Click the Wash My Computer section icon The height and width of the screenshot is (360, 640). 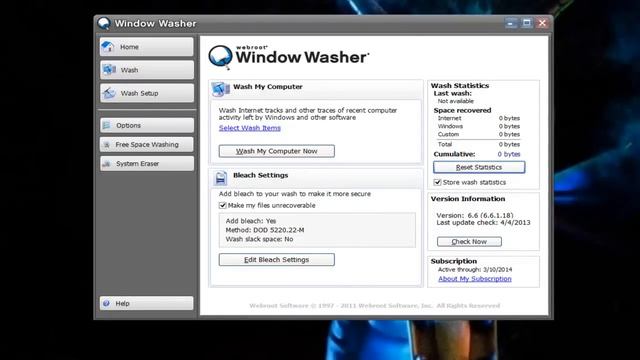[221, 89]
